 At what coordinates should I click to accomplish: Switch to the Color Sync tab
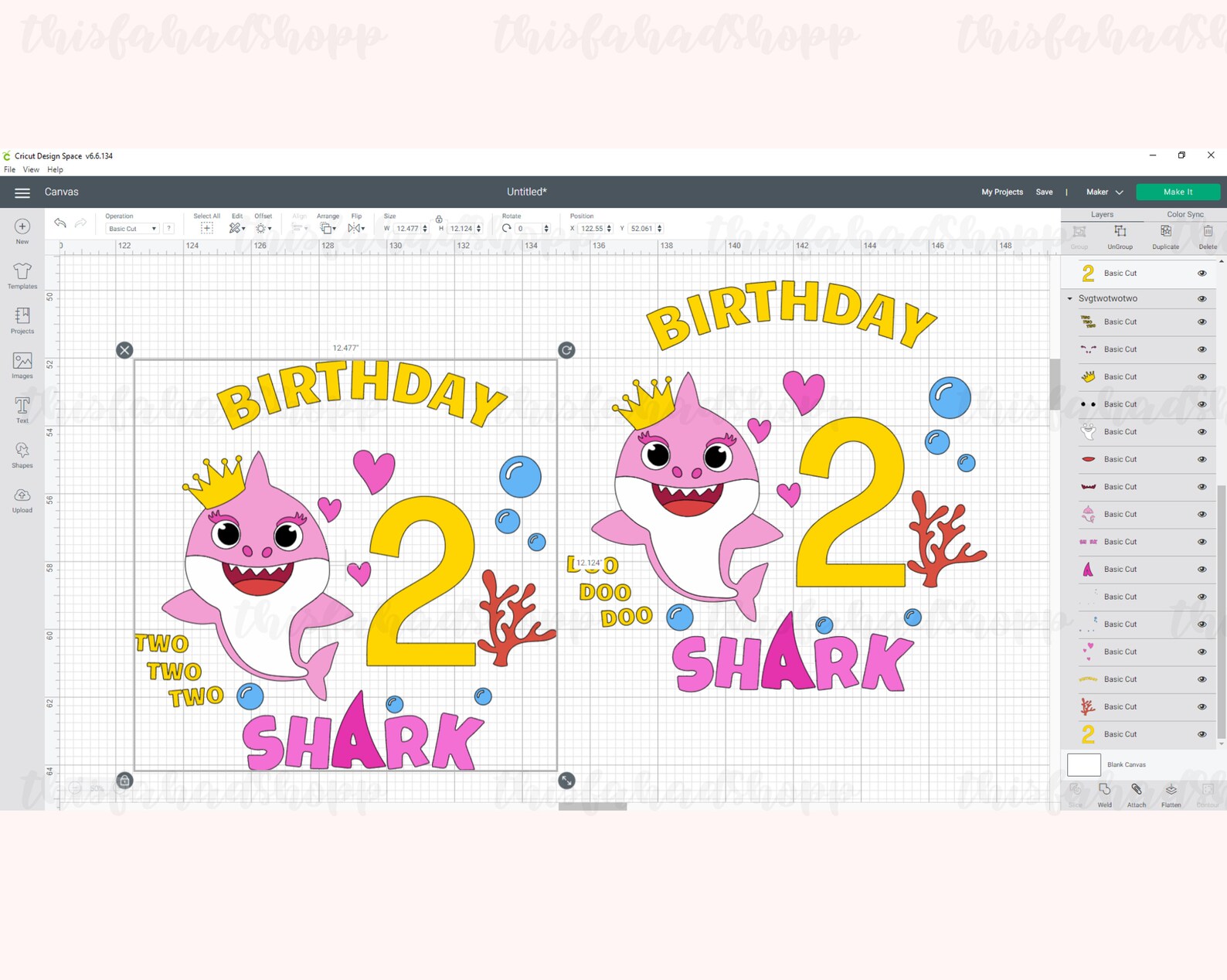click(x=1185, y=214)
